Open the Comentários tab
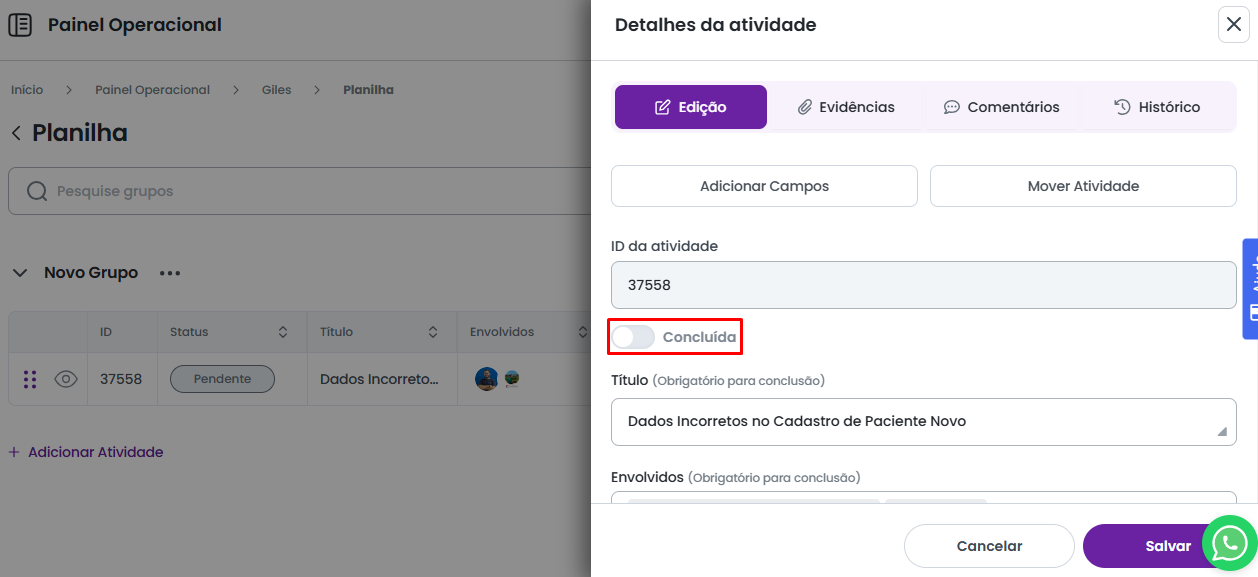Screen dimensions: 1258x577 click(1001, 107)
